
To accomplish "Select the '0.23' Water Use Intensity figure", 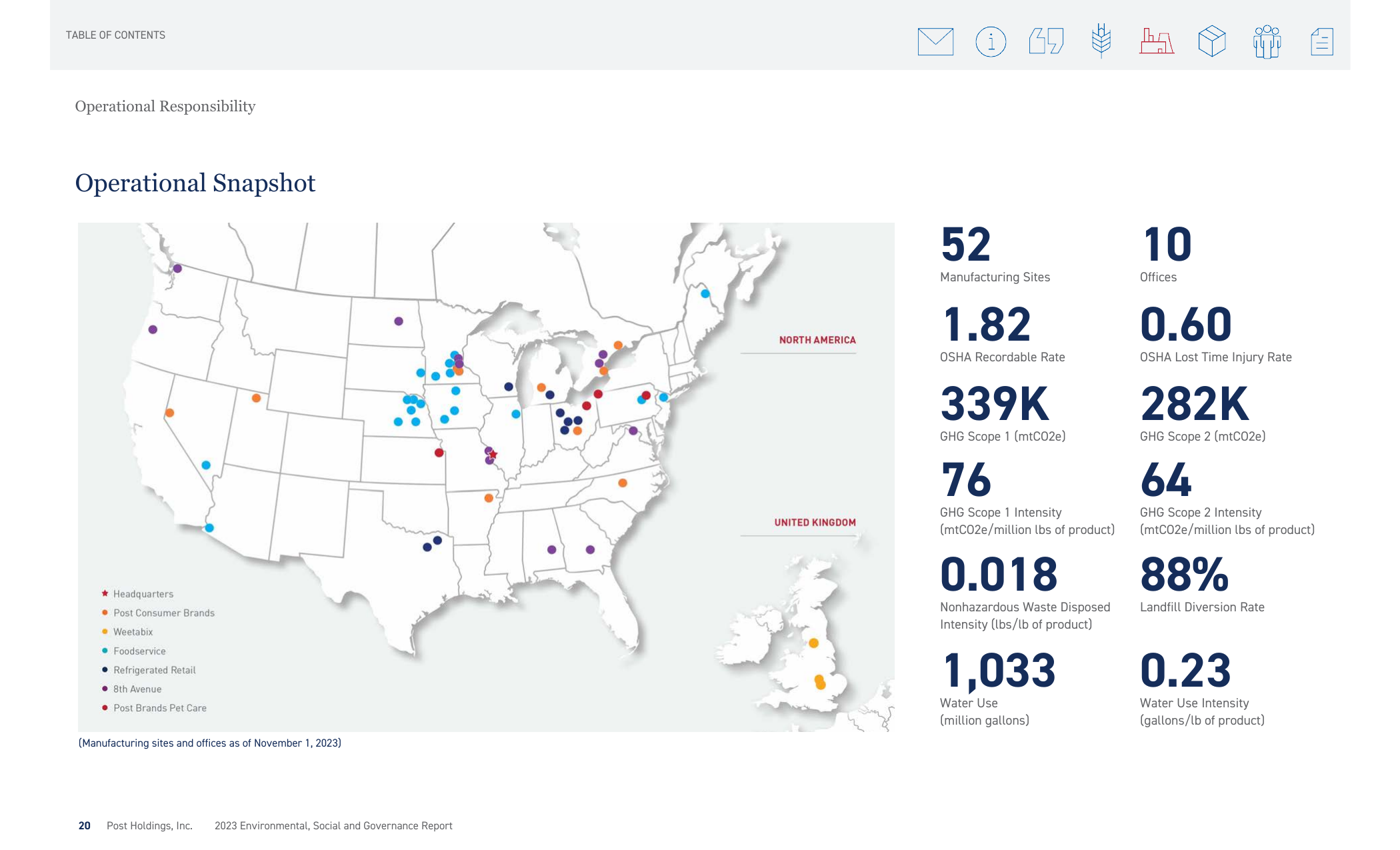I will pyautogui.click(x=1185, y=671).
